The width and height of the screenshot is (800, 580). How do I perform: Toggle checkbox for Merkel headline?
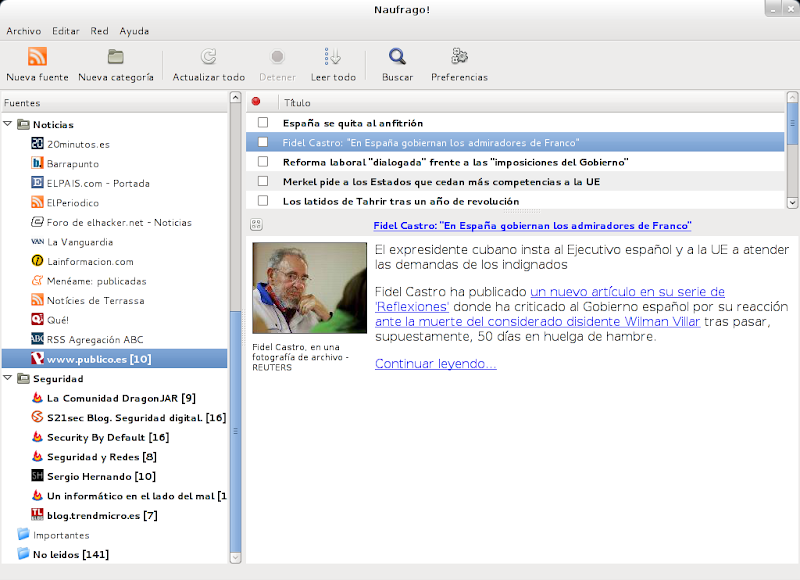[263, 181]
